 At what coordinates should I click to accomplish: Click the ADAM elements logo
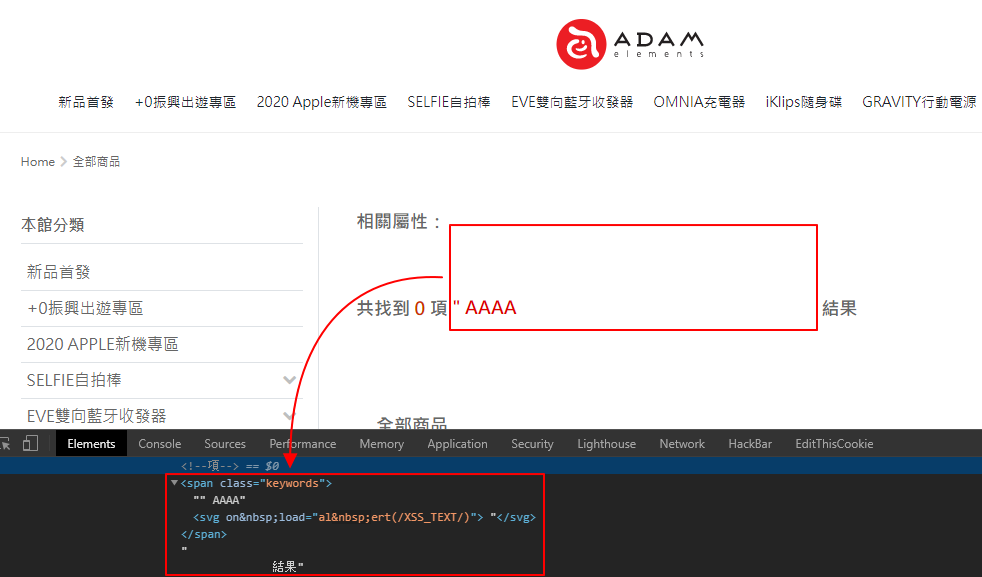click(630, 44)
